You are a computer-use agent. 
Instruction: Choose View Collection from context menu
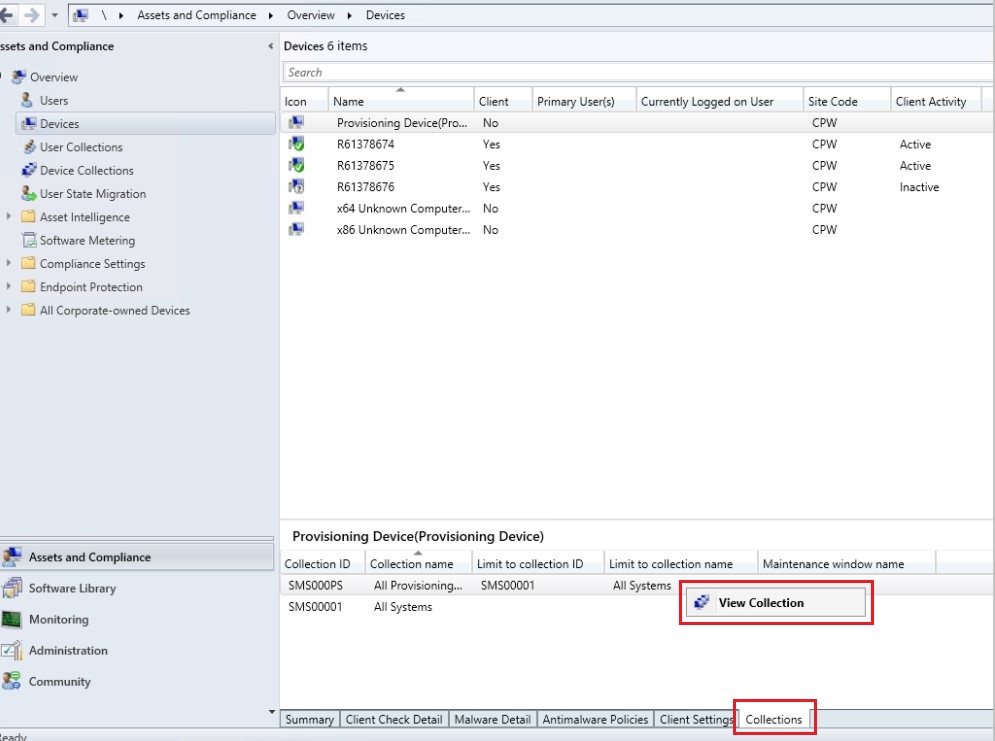[x=761, y=602]
